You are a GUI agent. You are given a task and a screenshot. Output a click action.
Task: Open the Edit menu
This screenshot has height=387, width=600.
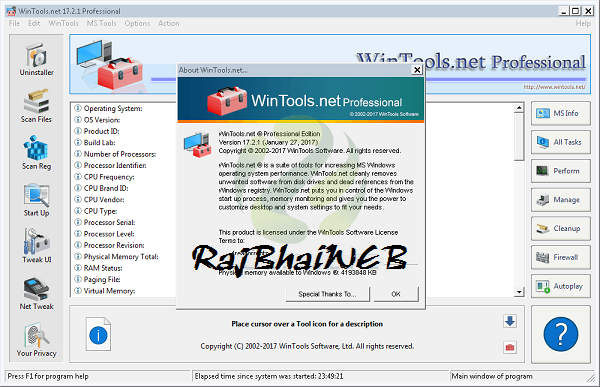[x=34, y=23]
